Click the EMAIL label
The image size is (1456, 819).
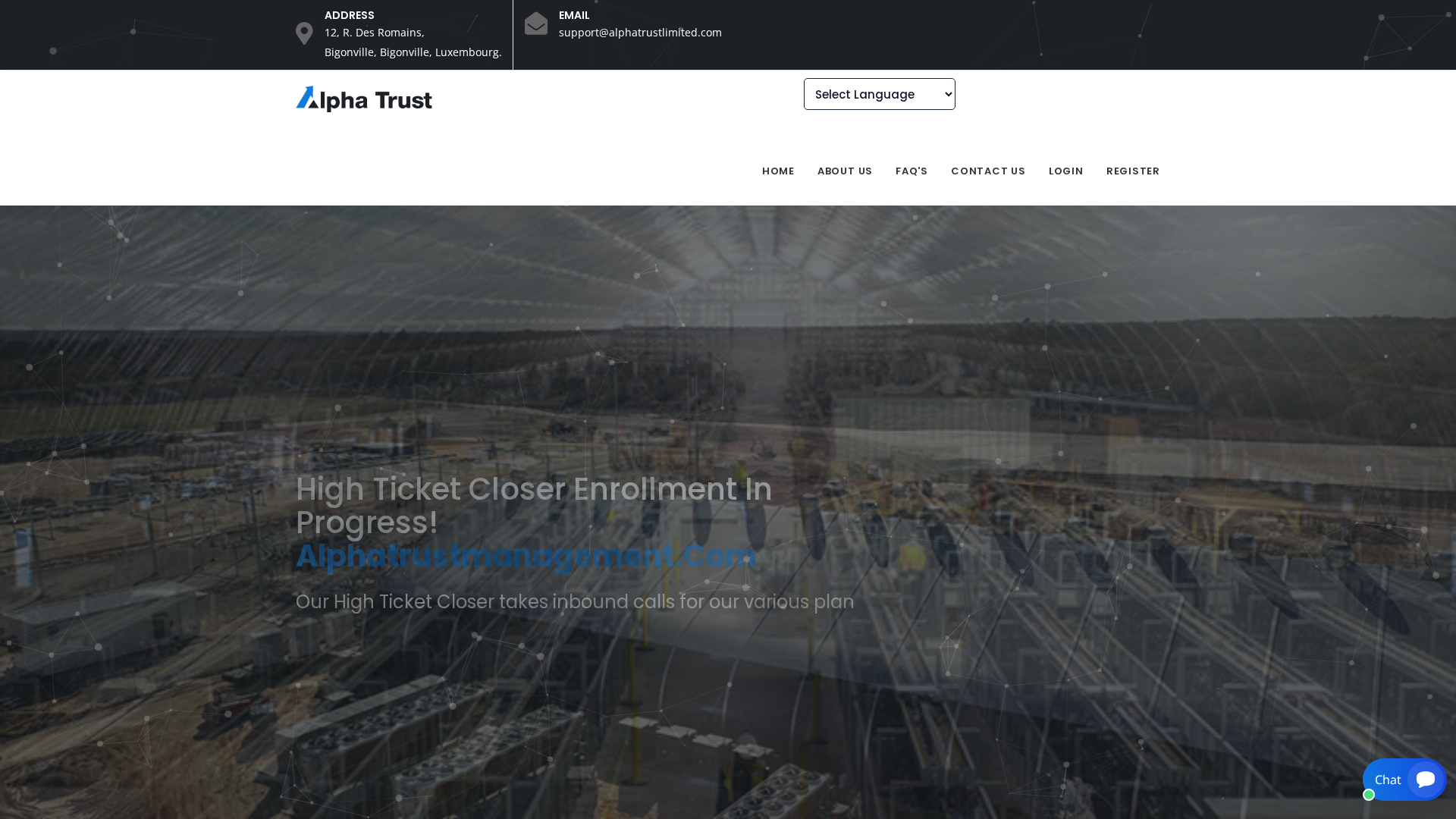[574, 15]
